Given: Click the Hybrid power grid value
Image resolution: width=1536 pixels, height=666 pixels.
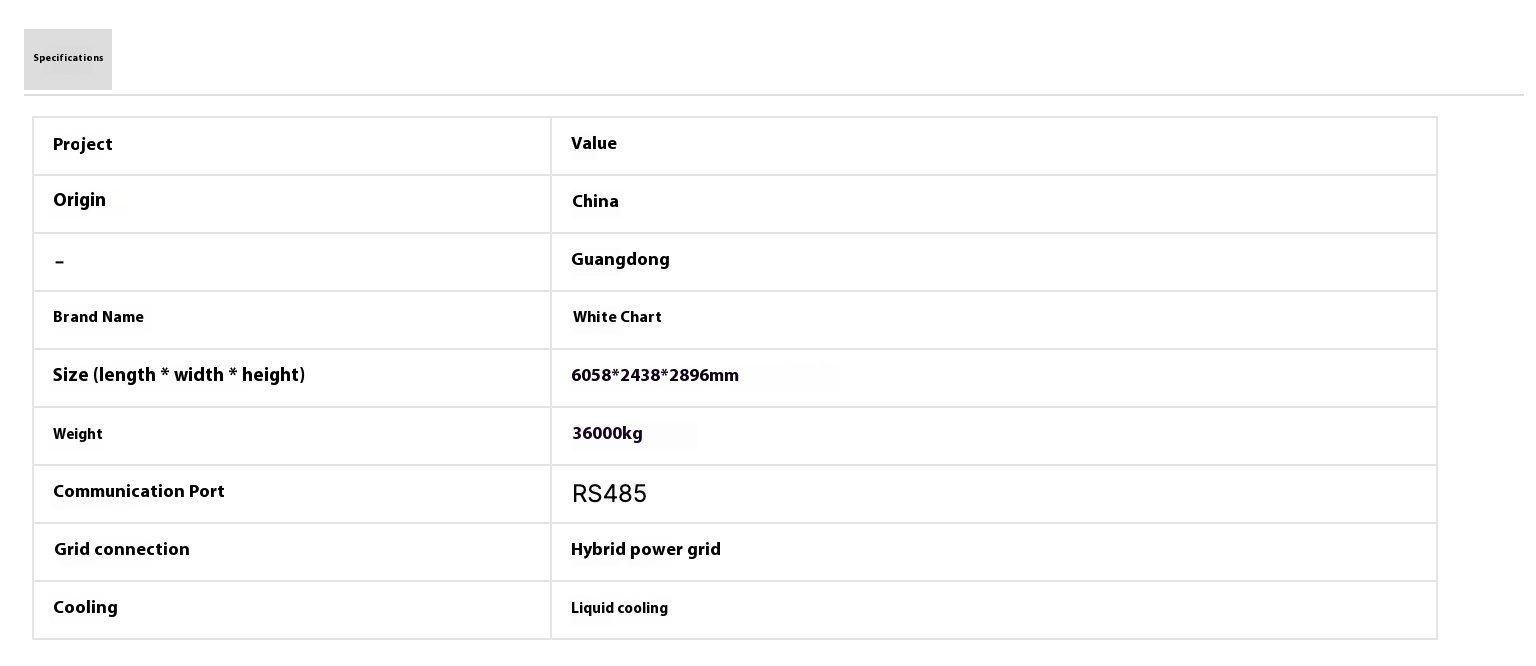Looking at the screenshot, I should 645,550.
